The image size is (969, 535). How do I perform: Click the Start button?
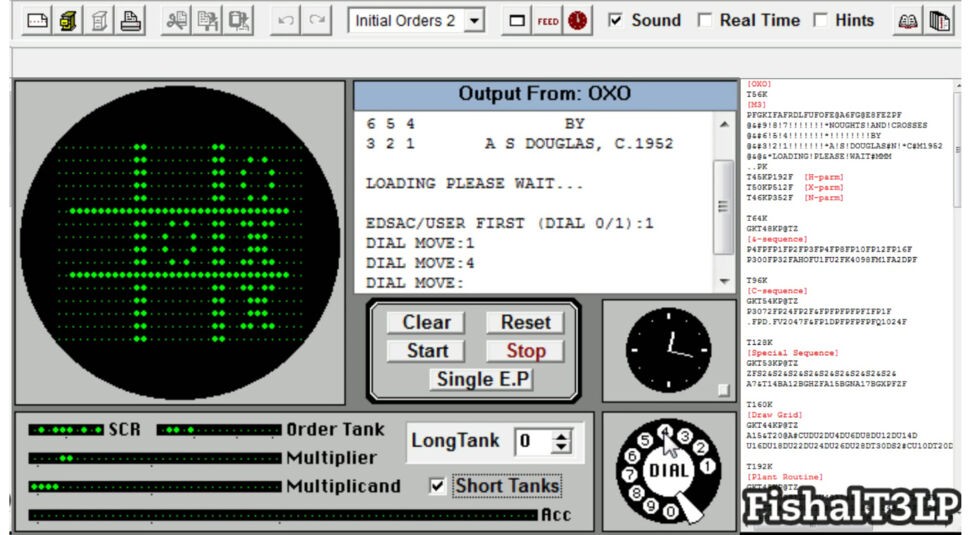426,350
